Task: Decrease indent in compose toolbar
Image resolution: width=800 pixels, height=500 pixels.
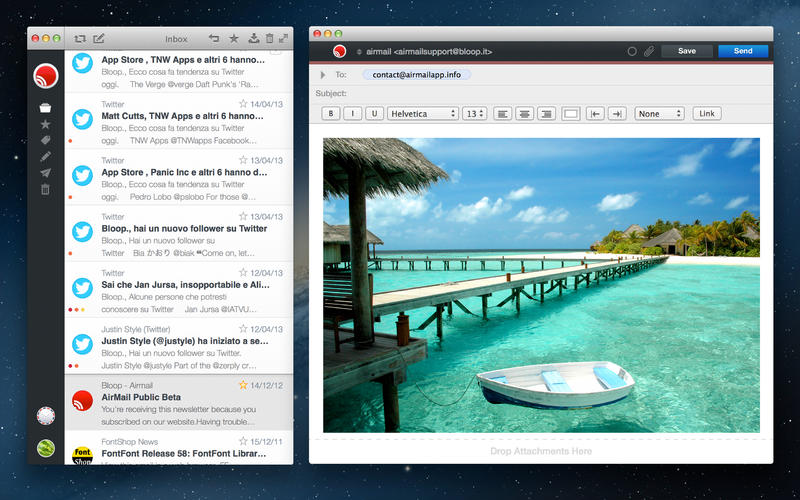Action: tap(594, 114)
